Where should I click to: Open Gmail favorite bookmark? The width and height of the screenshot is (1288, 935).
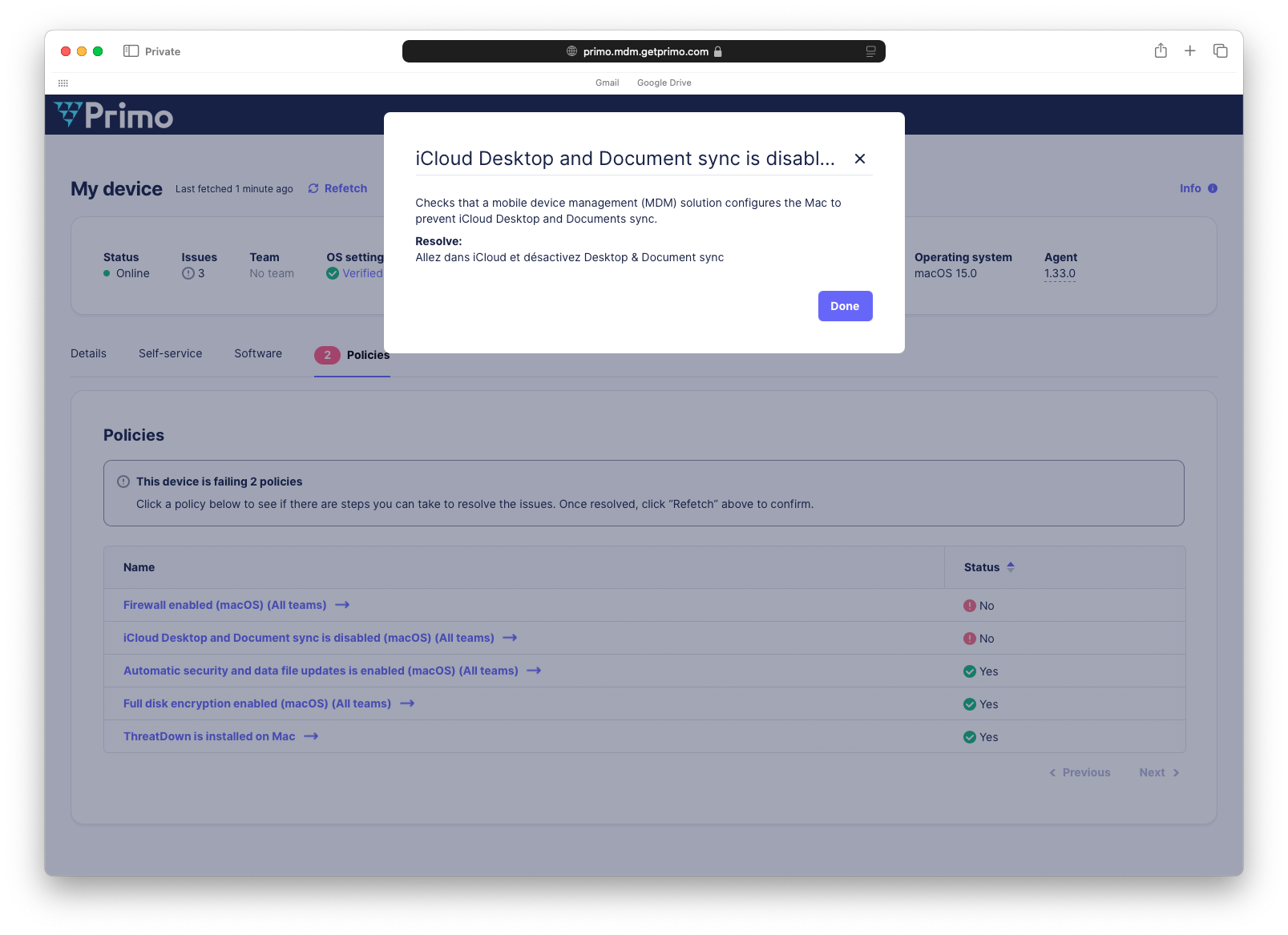(x=607, y=83)
